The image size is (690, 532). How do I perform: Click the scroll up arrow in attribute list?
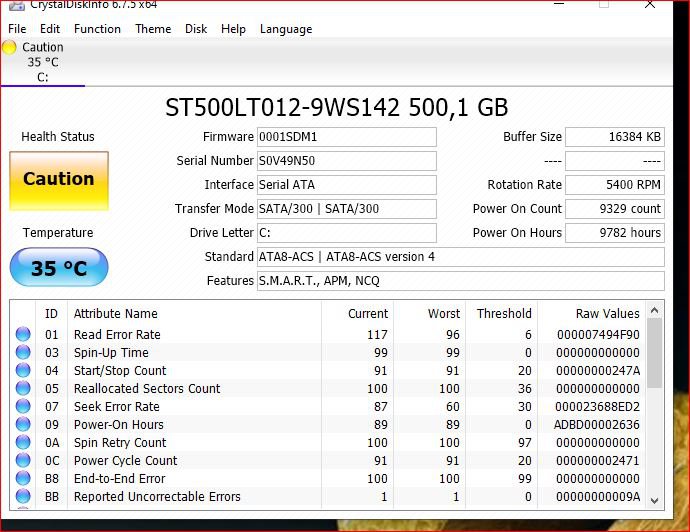(x=655, y=313)
